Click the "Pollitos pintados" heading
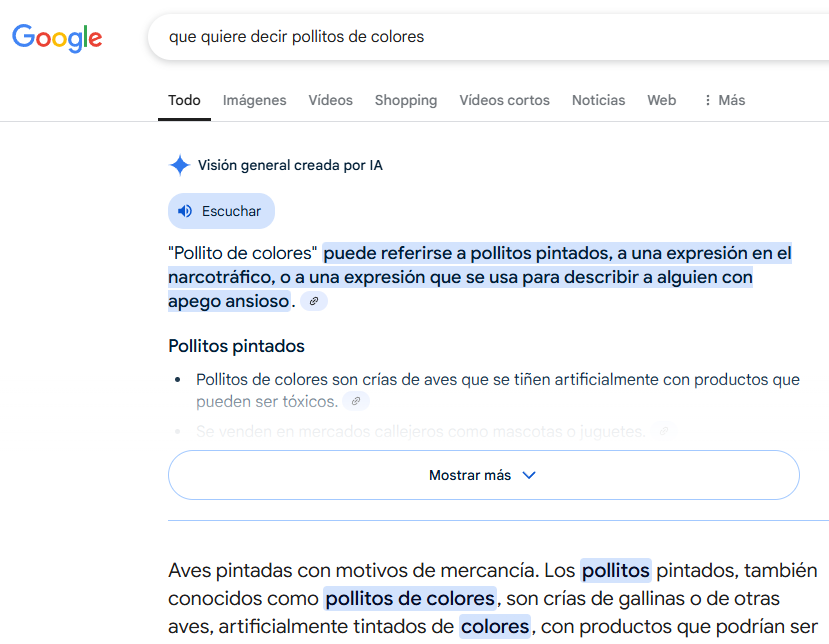Image resolution: width=829 pixels, height=644 pixels. coord(236,346)
